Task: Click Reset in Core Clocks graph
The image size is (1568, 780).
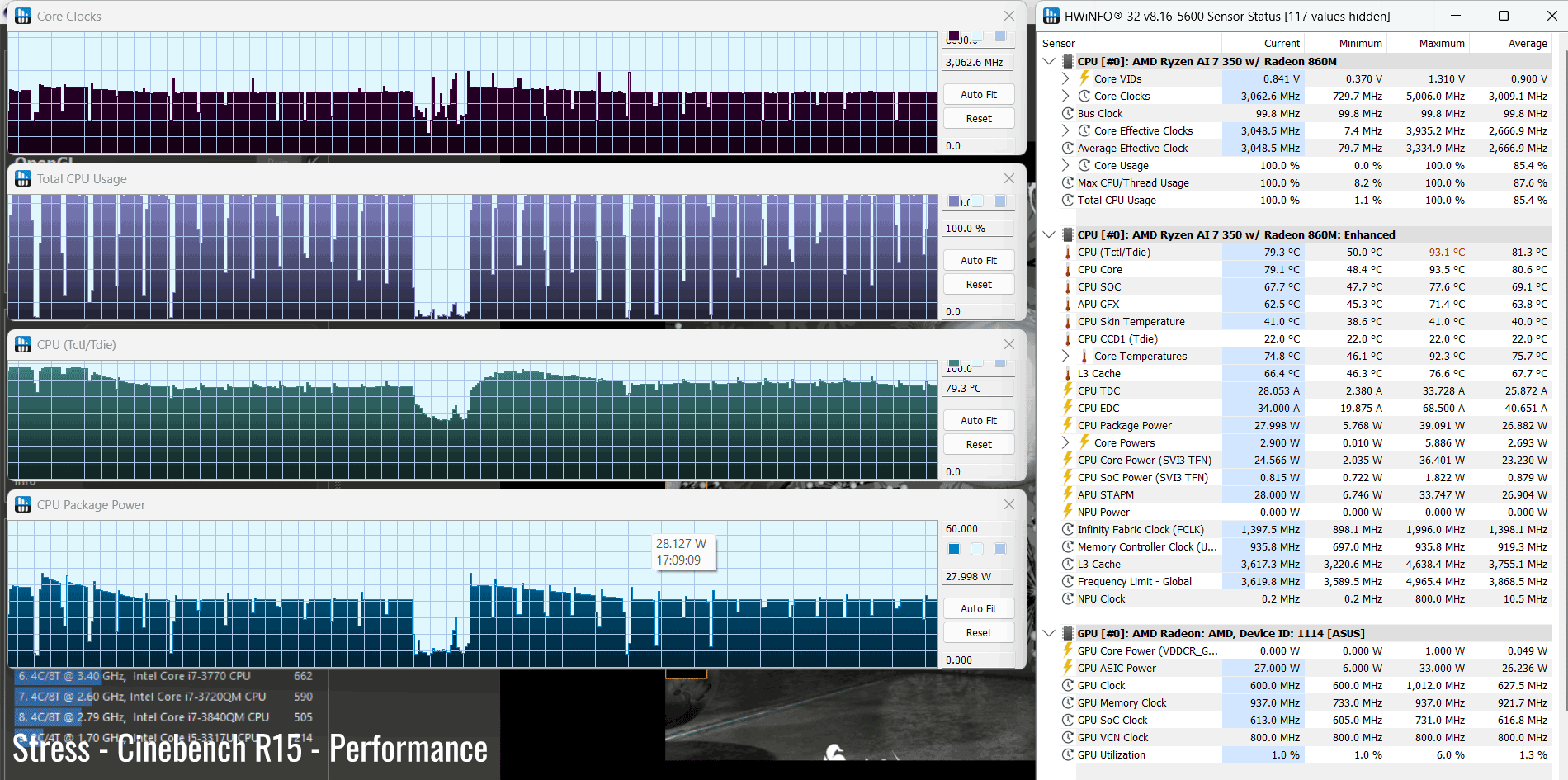Action: coord(979,118)
